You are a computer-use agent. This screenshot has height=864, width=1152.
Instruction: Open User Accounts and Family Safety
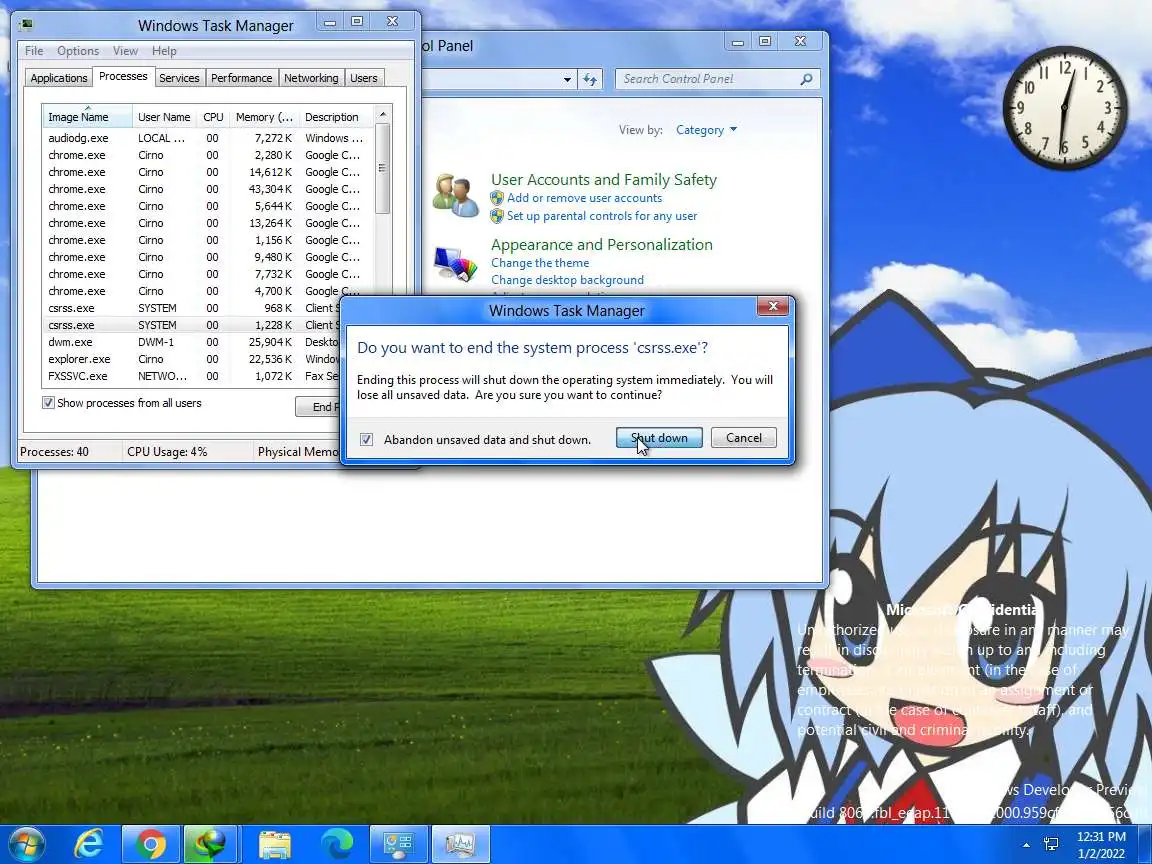603,179
